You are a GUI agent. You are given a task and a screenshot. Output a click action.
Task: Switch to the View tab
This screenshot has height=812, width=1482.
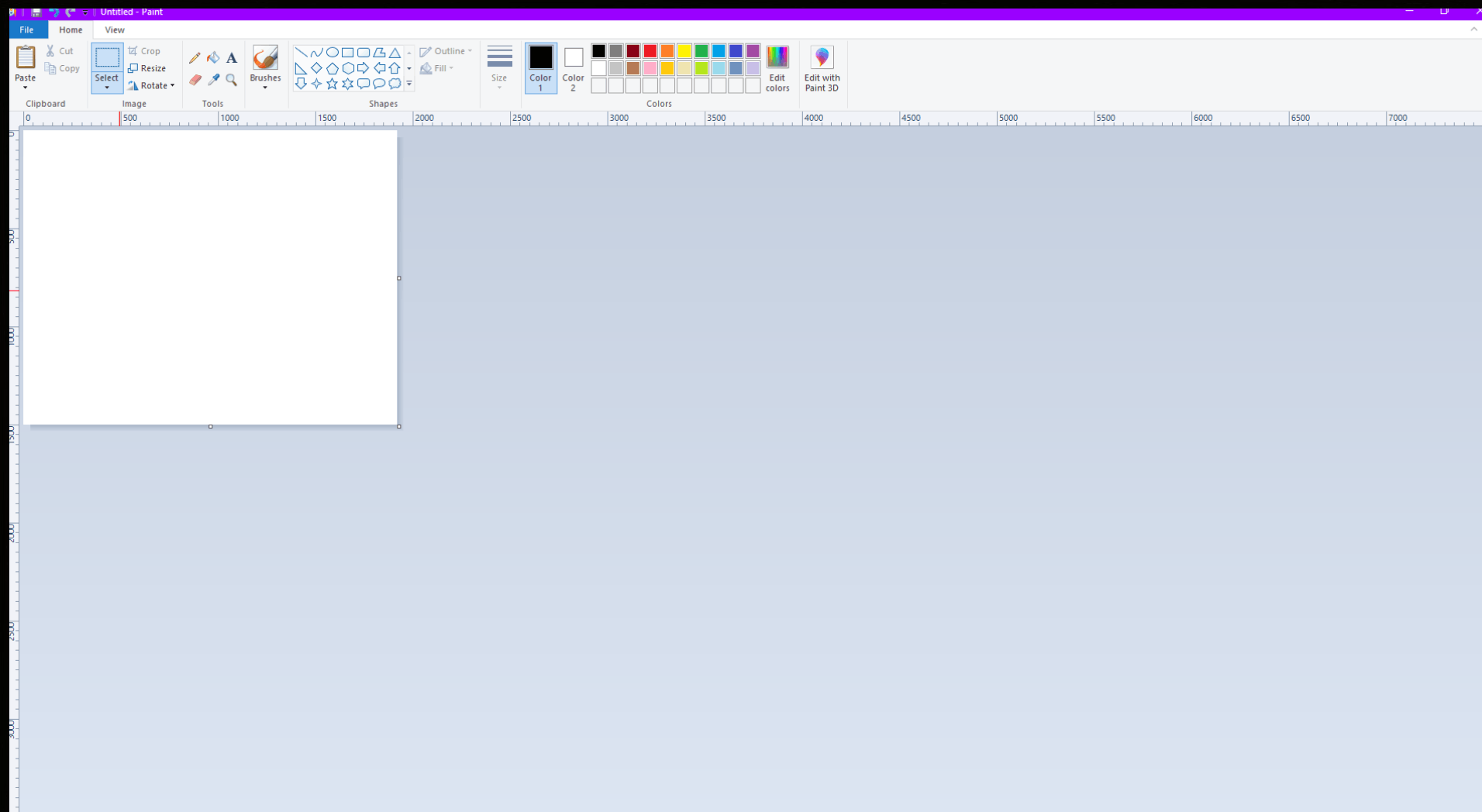pyautogui.click(x=114, y=29)
